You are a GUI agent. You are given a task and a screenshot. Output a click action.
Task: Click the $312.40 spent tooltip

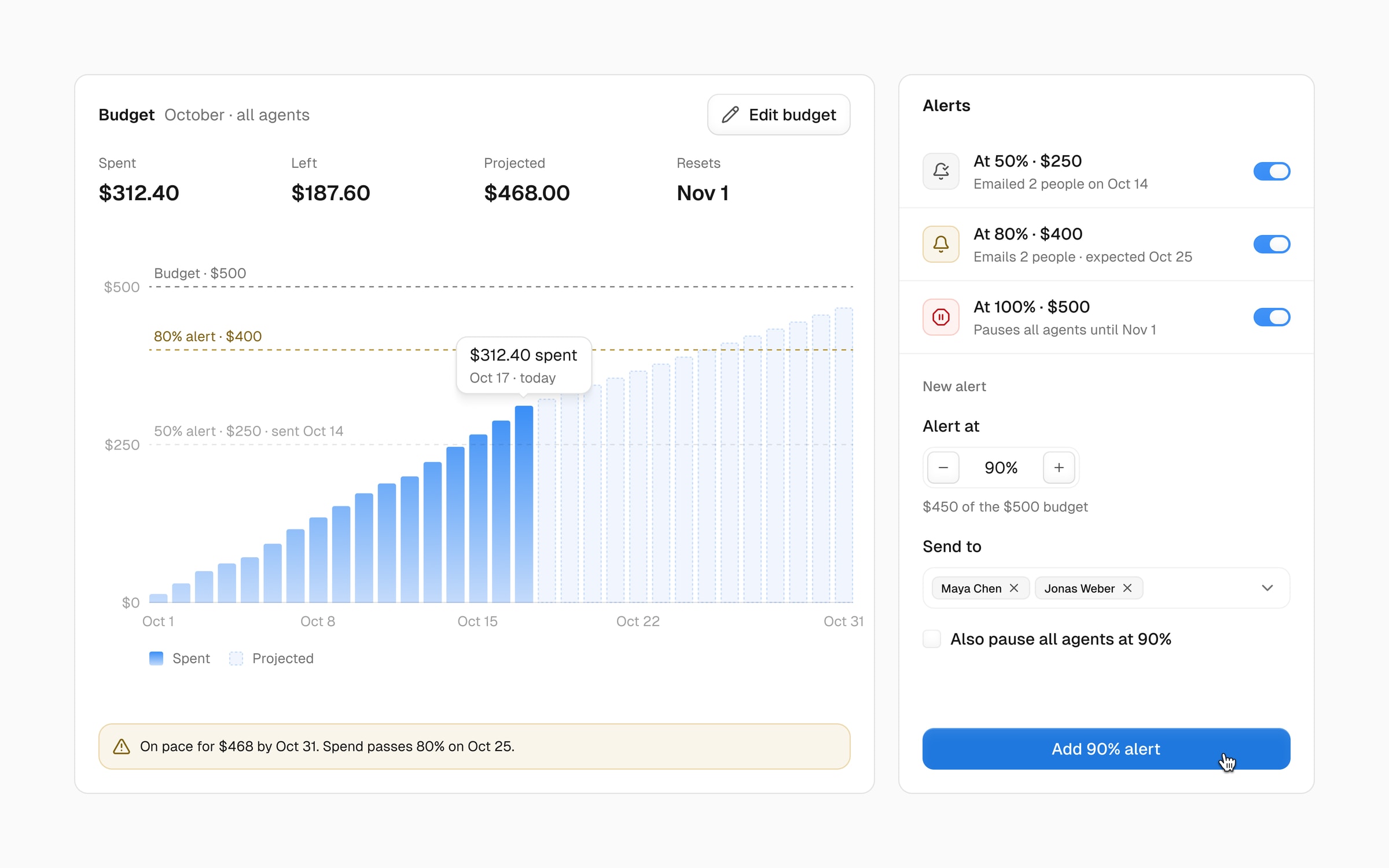524,365
